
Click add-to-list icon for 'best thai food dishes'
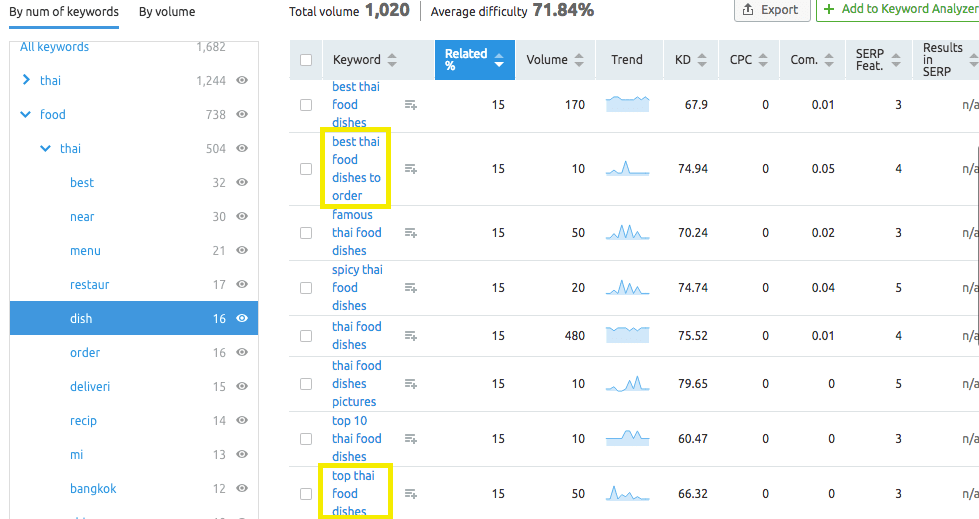[410, 105]
